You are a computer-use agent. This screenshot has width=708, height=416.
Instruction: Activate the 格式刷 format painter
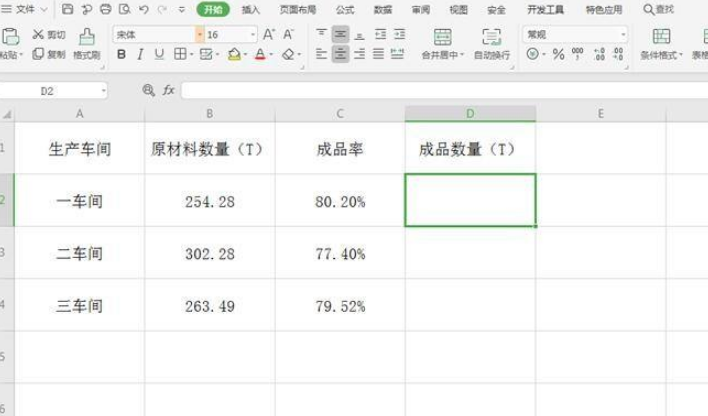coord(87,43)
